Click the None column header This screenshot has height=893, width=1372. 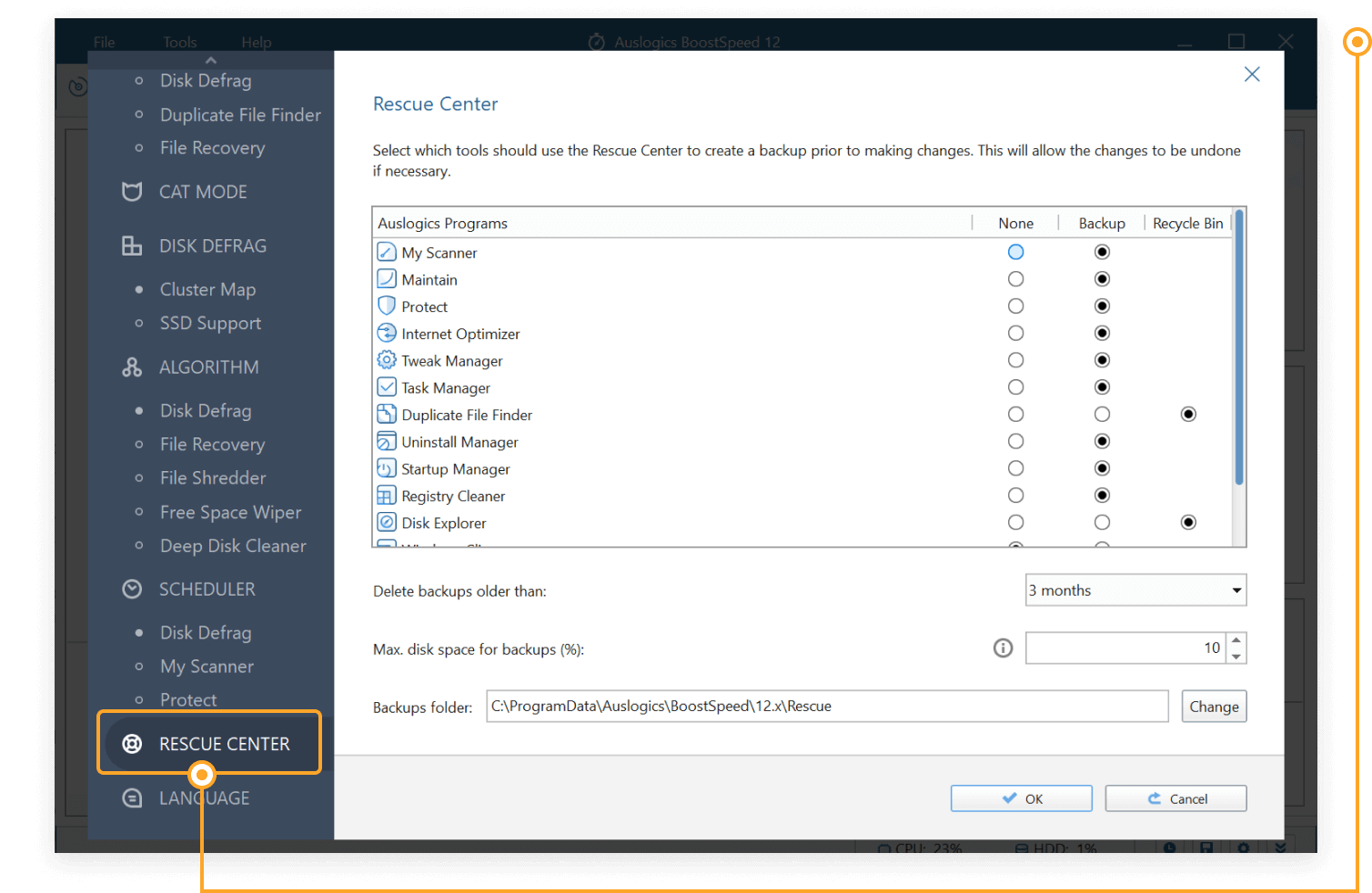tap(1015, 224)
